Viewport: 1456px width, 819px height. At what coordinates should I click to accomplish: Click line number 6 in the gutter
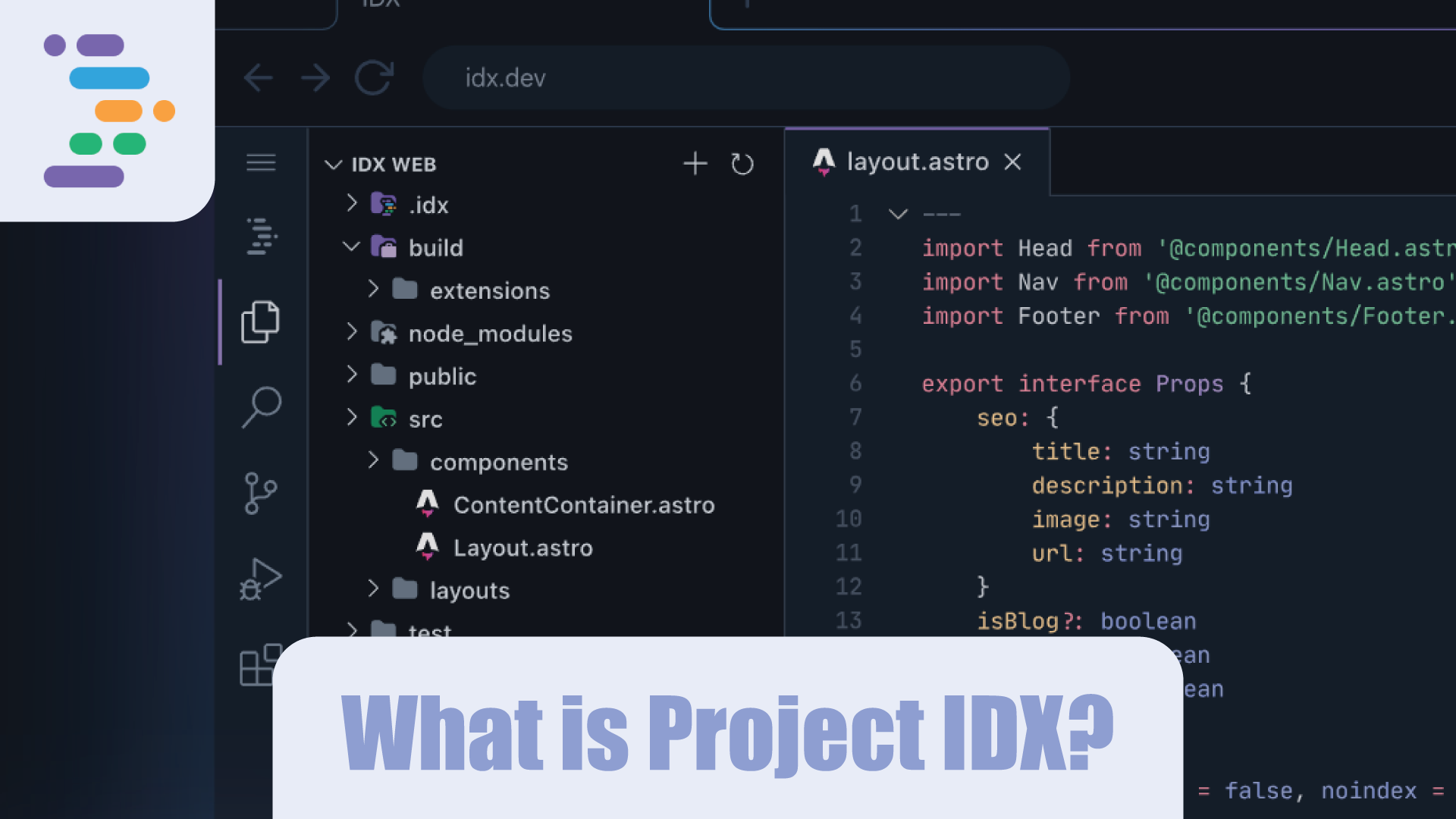855,383
